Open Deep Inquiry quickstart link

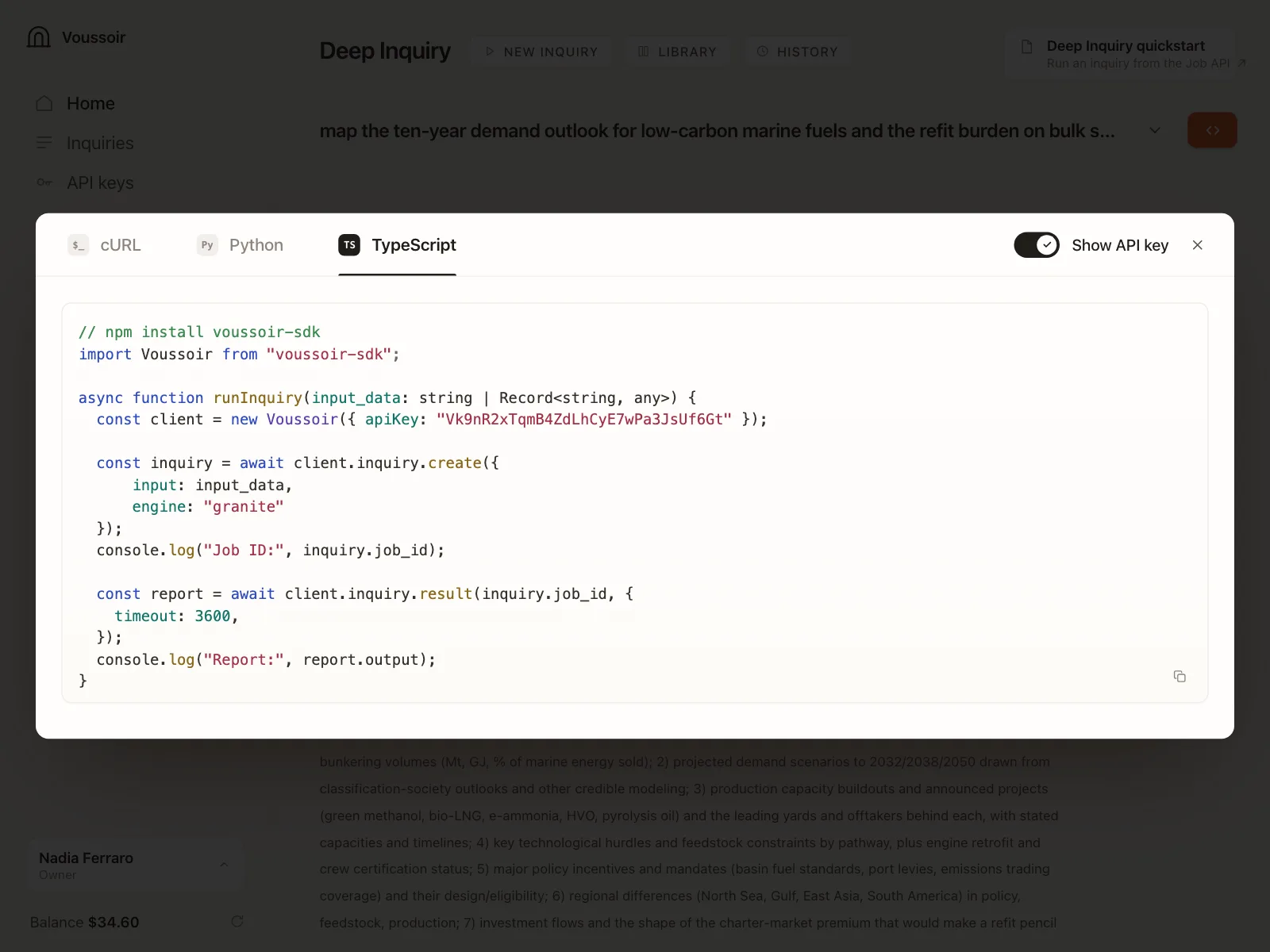click(1121, 54)
